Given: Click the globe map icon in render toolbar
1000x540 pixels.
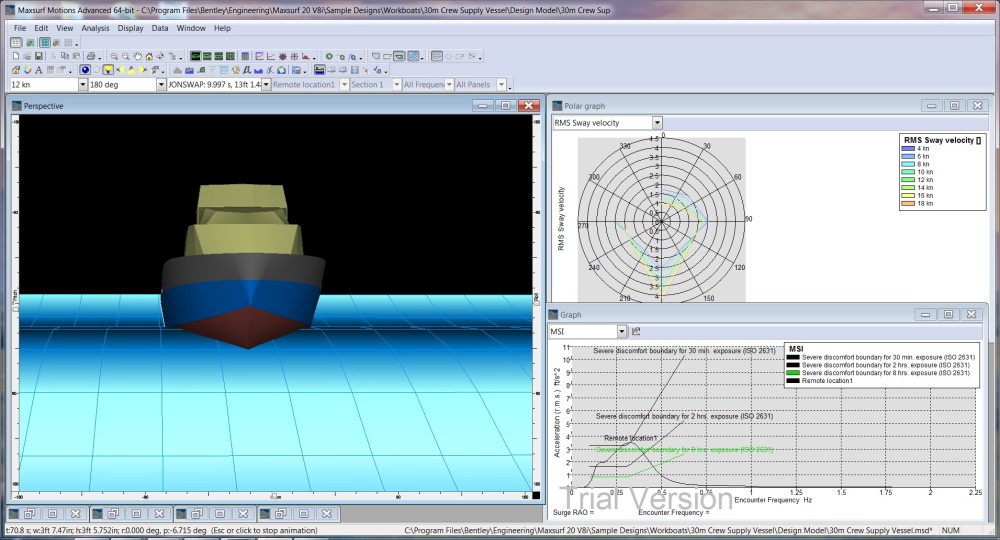Looking at the screenshot, I should [x=235, y=69].
